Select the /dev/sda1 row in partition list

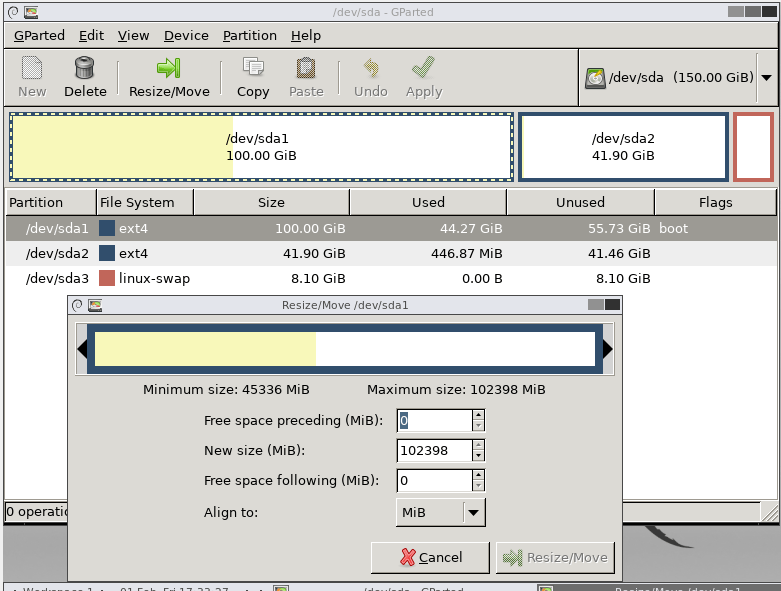click(x=391, y=229)
